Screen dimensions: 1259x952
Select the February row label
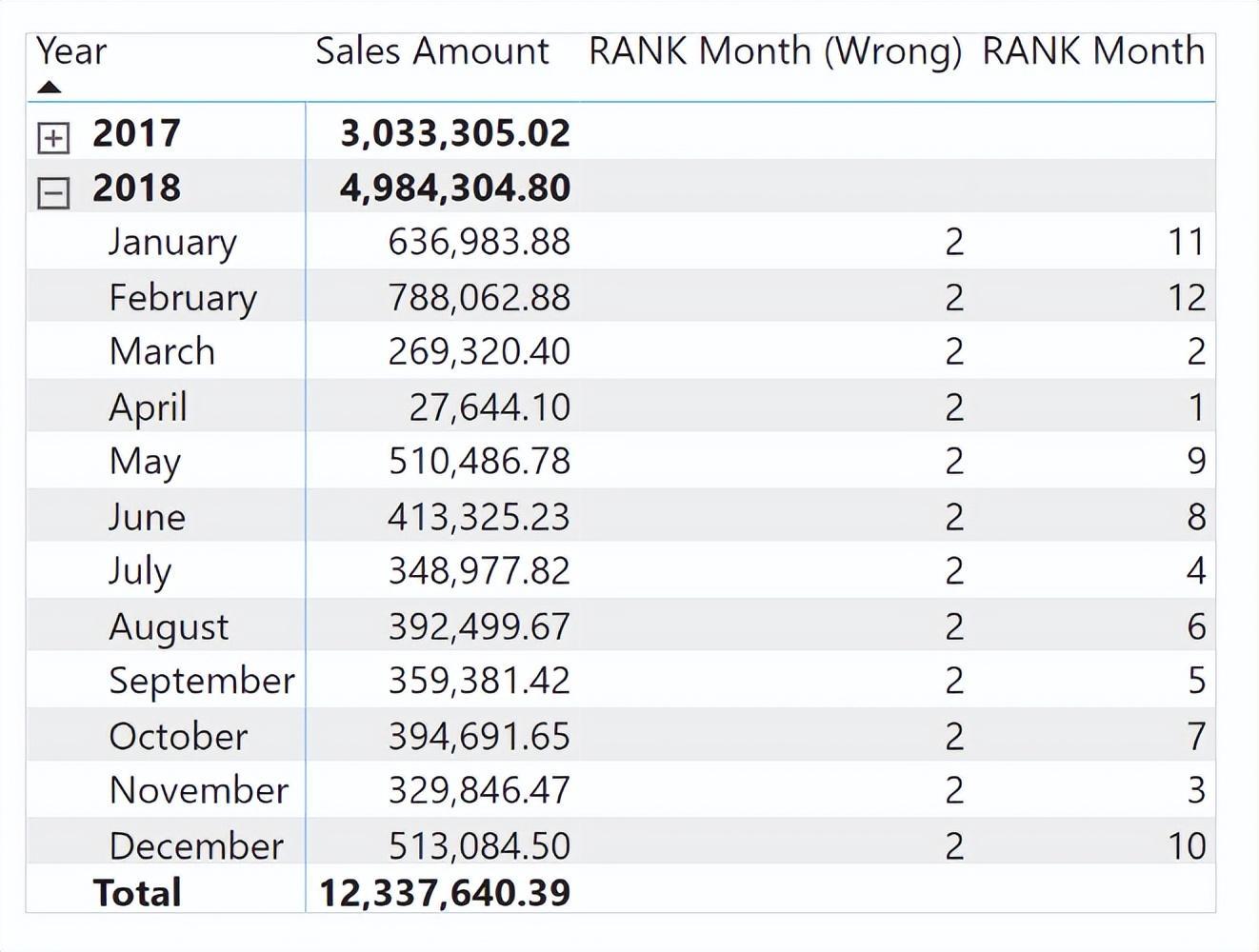(183, 297)
